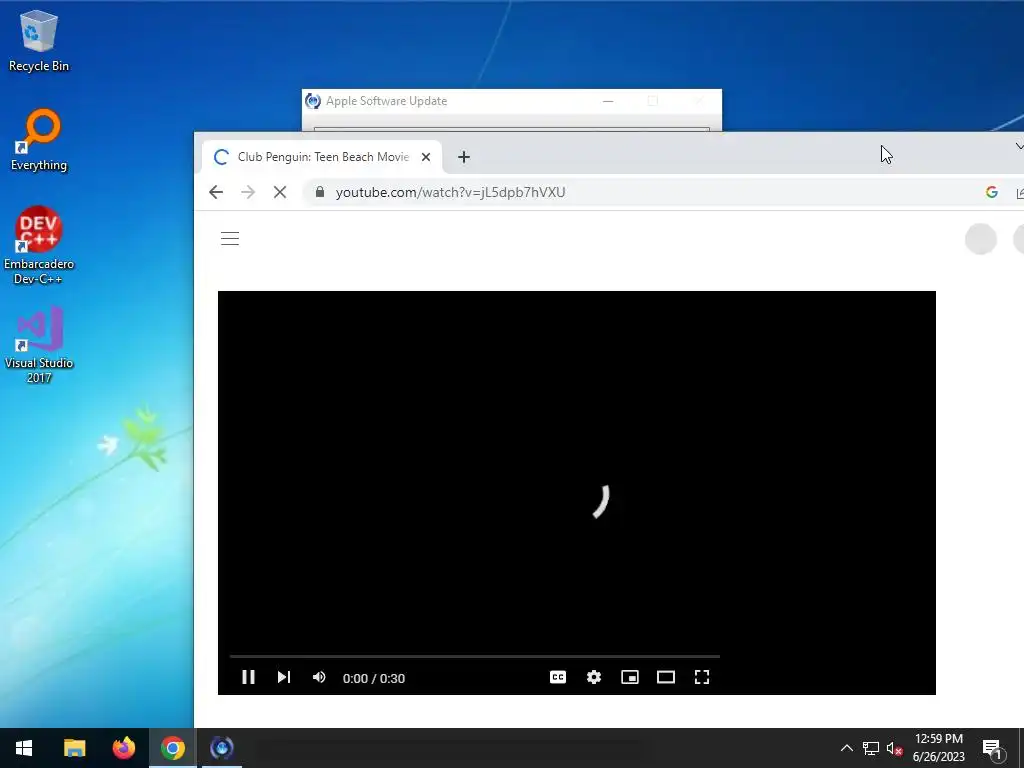Go back in Chrome
Image resolution: width=1024 pixels, height=768 pixels.
click(216, 192)
